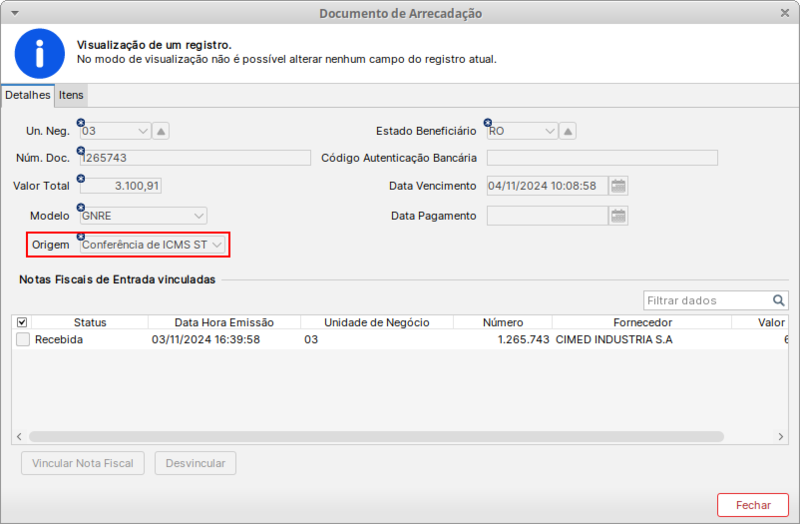The height and width of the screenshot is (524, 800).
Task: Expand the Un. Neg. dropdown
Action: point(141,131)
